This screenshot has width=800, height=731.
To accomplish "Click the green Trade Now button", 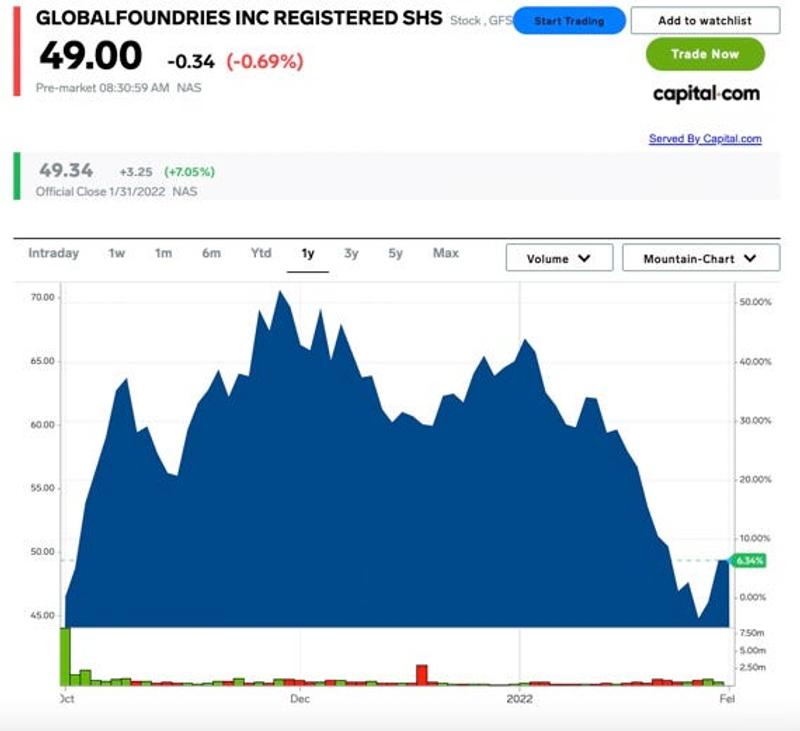I will pyautogui.click(x=705, y=54).
